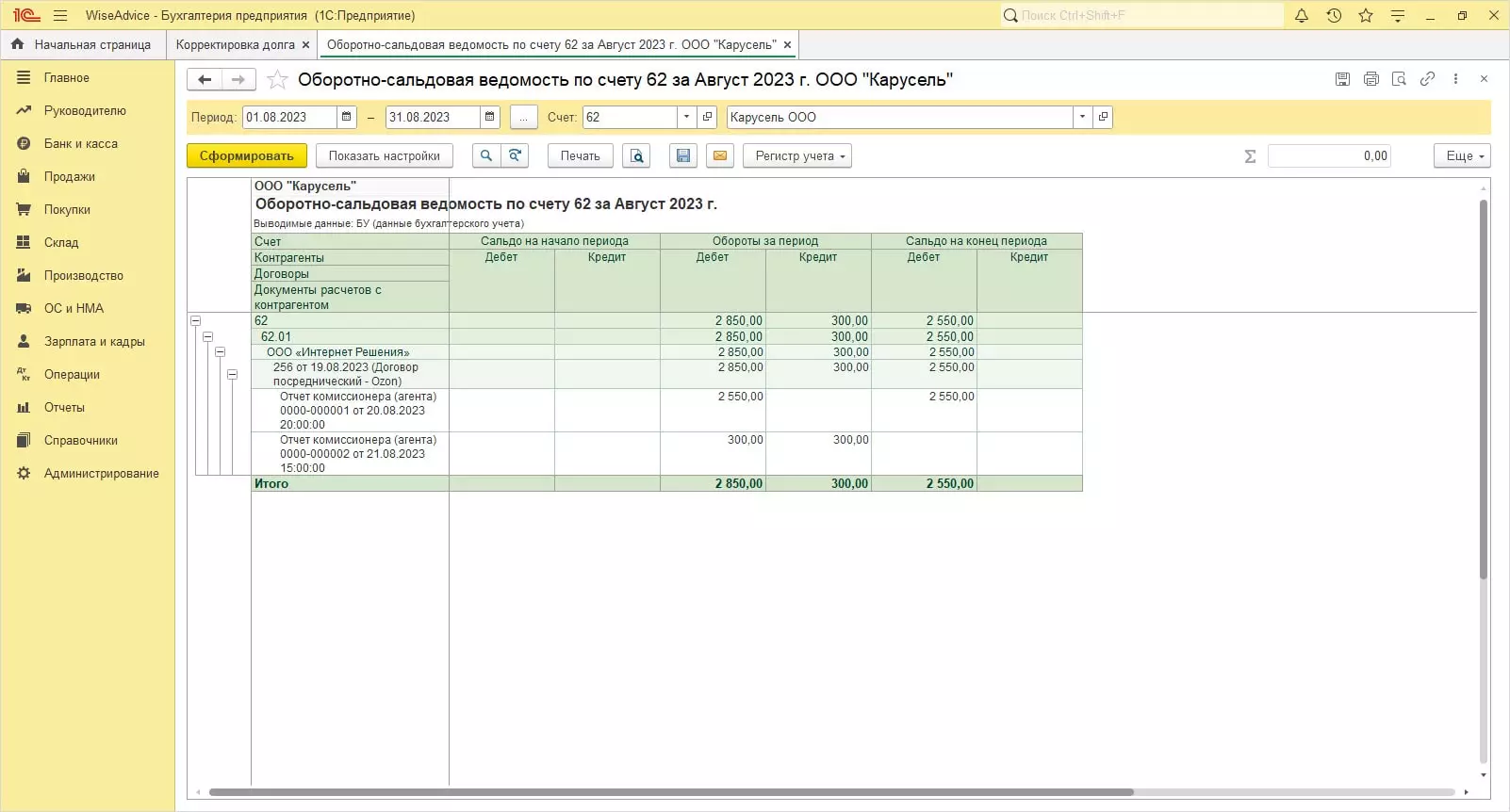The height and width of the screenshot is (812, 1510).
Task: Collapse the 62.01 subaccount group
Action: pyautogui.click(x=208, y=337)
